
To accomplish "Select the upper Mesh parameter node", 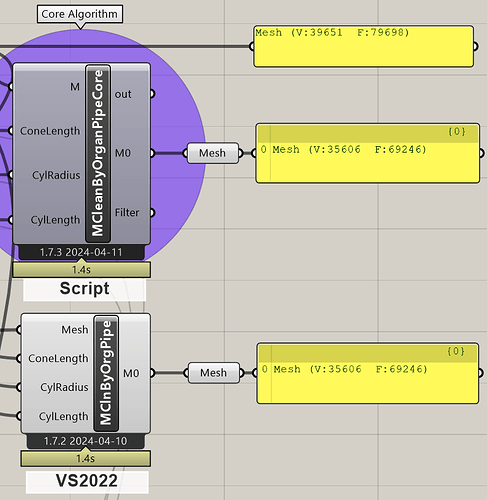I will (213, 153).
